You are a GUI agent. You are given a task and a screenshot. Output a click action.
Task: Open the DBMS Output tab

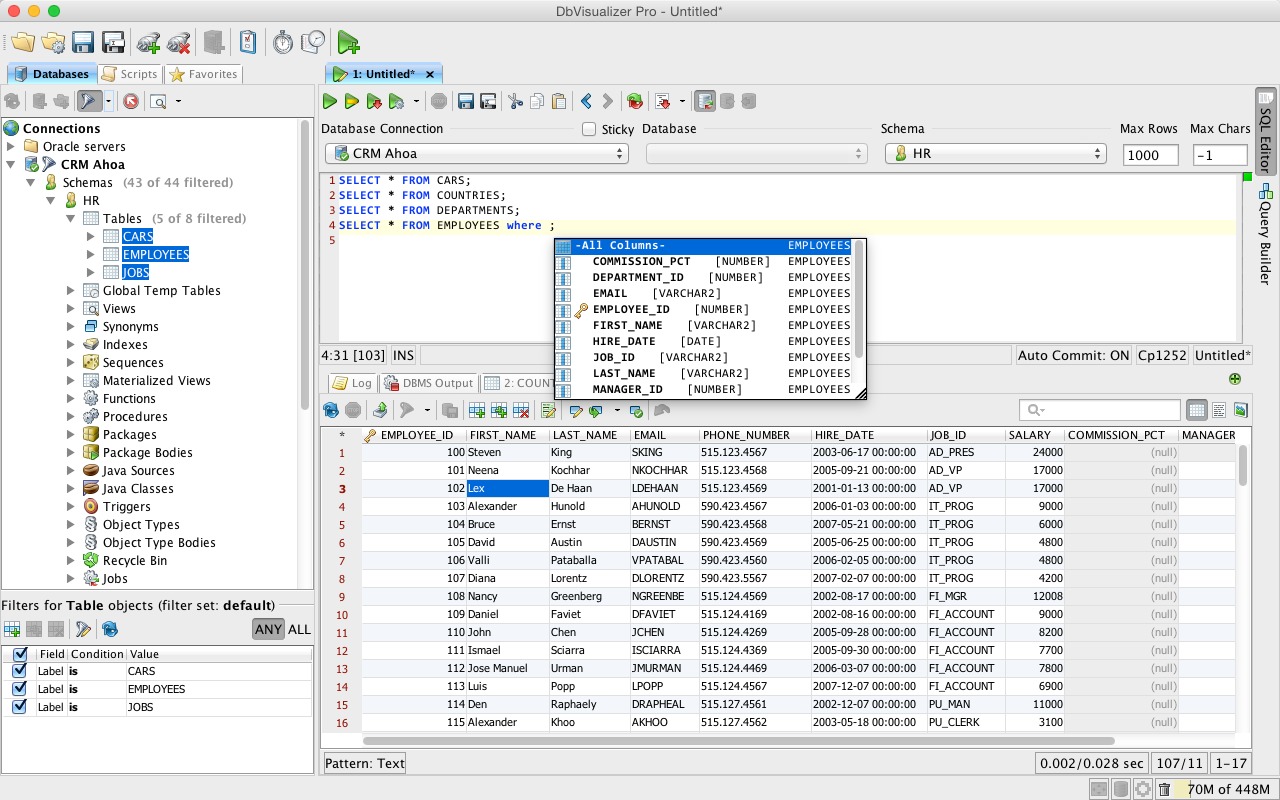(x=428, y=383)
